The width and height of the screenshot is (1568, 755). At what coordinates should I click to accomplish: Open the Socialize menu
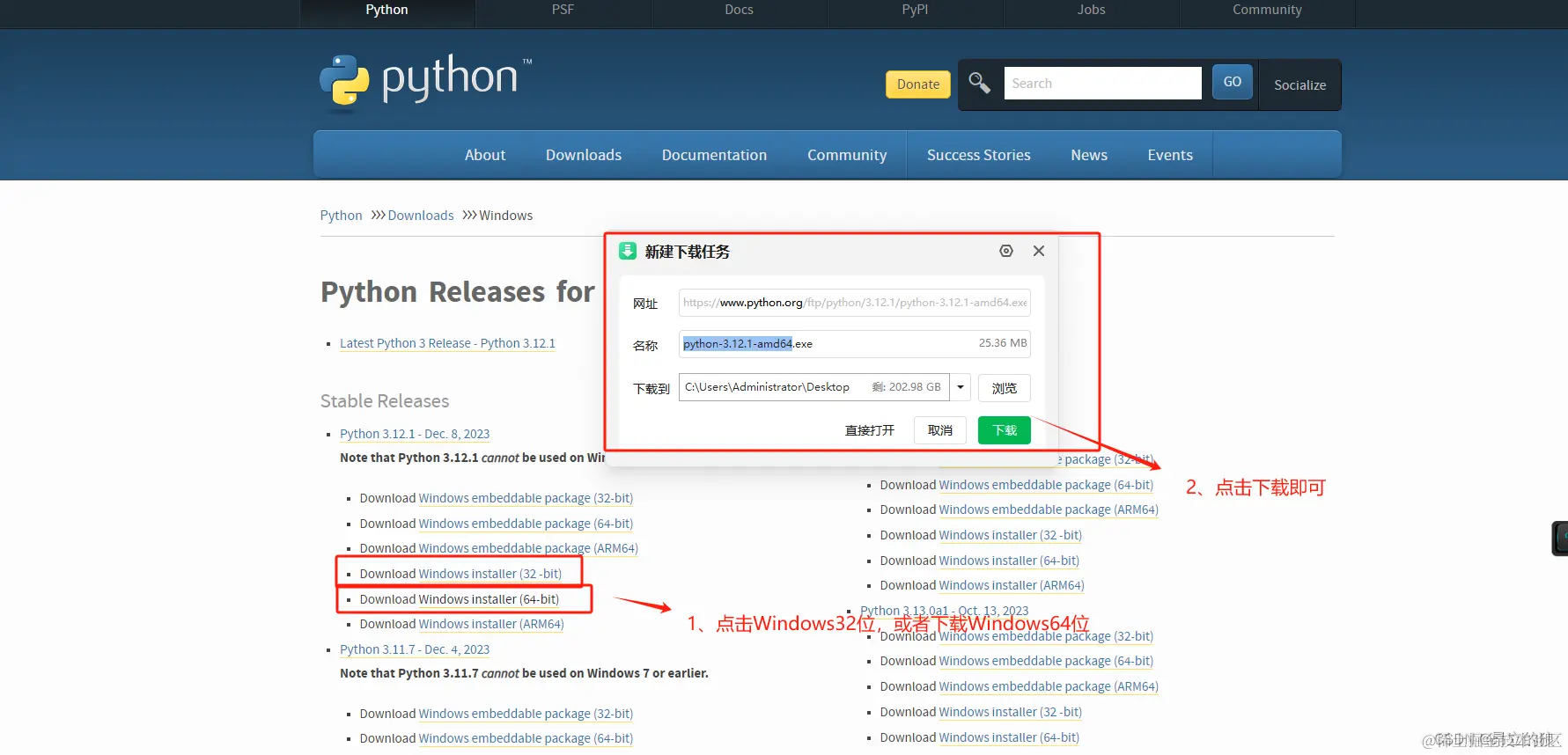click(1299, 84)
